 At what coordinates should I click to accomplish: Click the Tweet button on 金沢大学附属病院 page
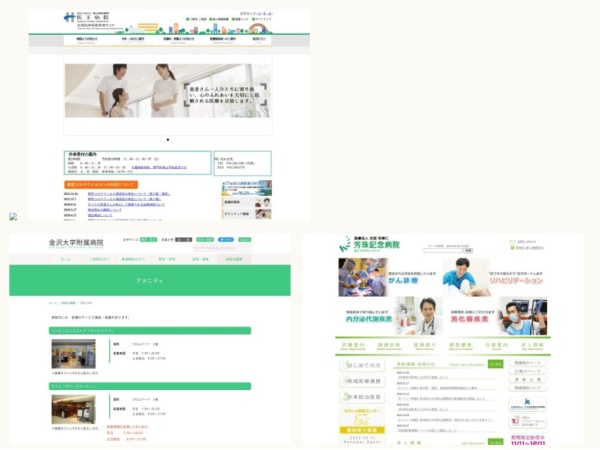[x=226, y=240]
